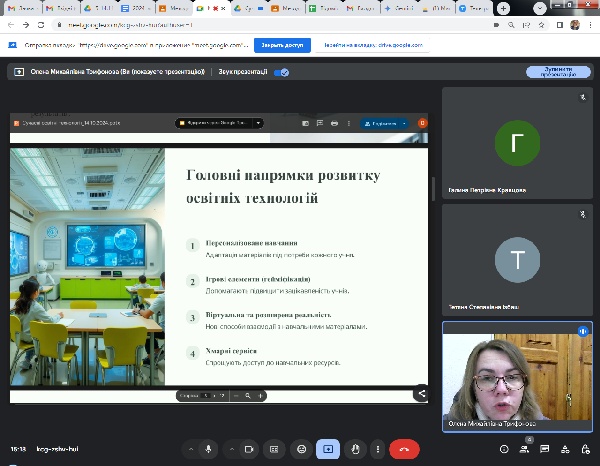Open the emoji reactions picker
This screenshot has height=466, width=600.
(301, 450)
